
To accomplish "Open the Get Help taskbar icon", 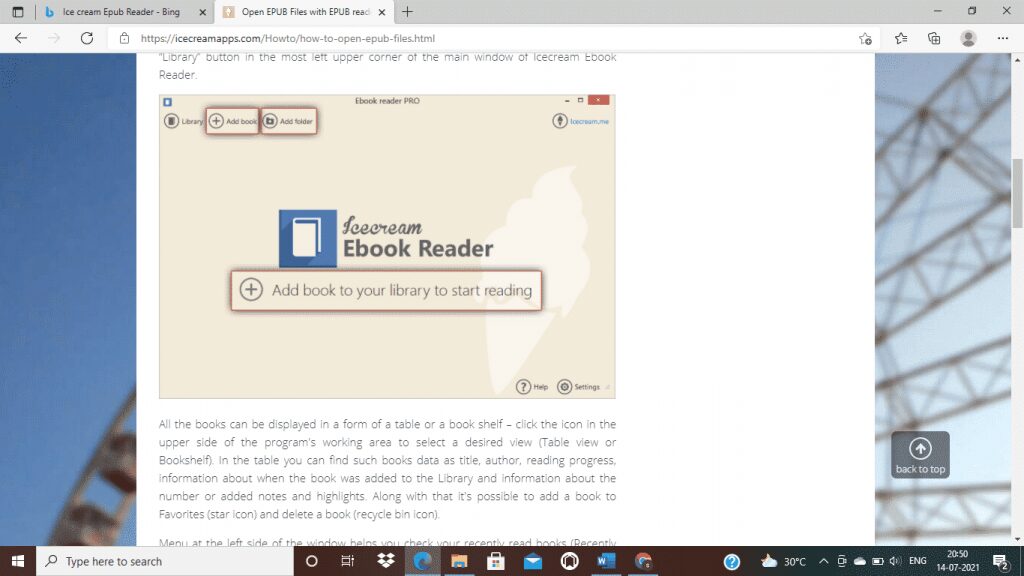I will (732, 561).
